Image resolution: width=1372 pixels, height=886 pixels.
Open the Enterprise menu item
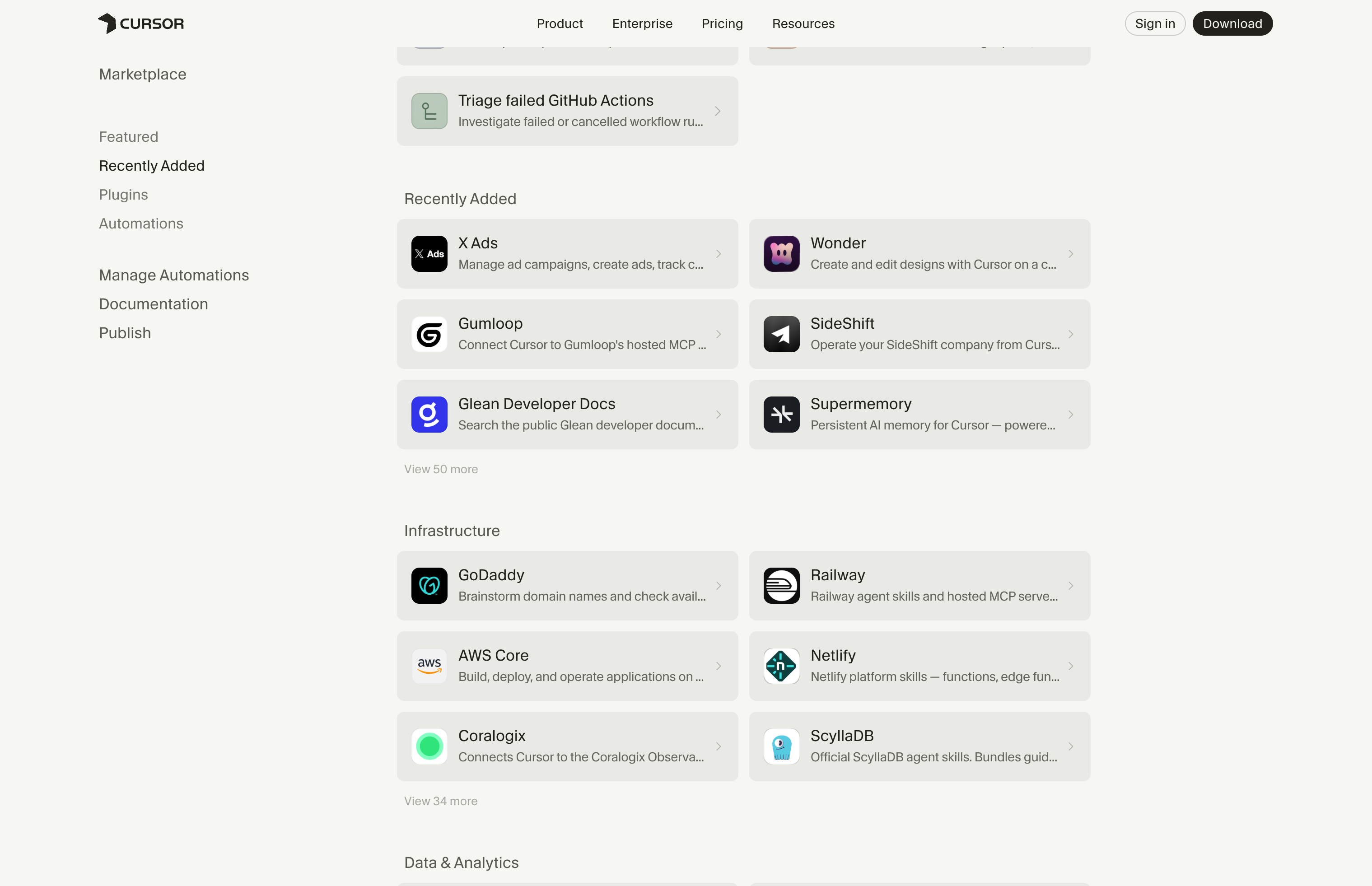click(x=642, y=23)
